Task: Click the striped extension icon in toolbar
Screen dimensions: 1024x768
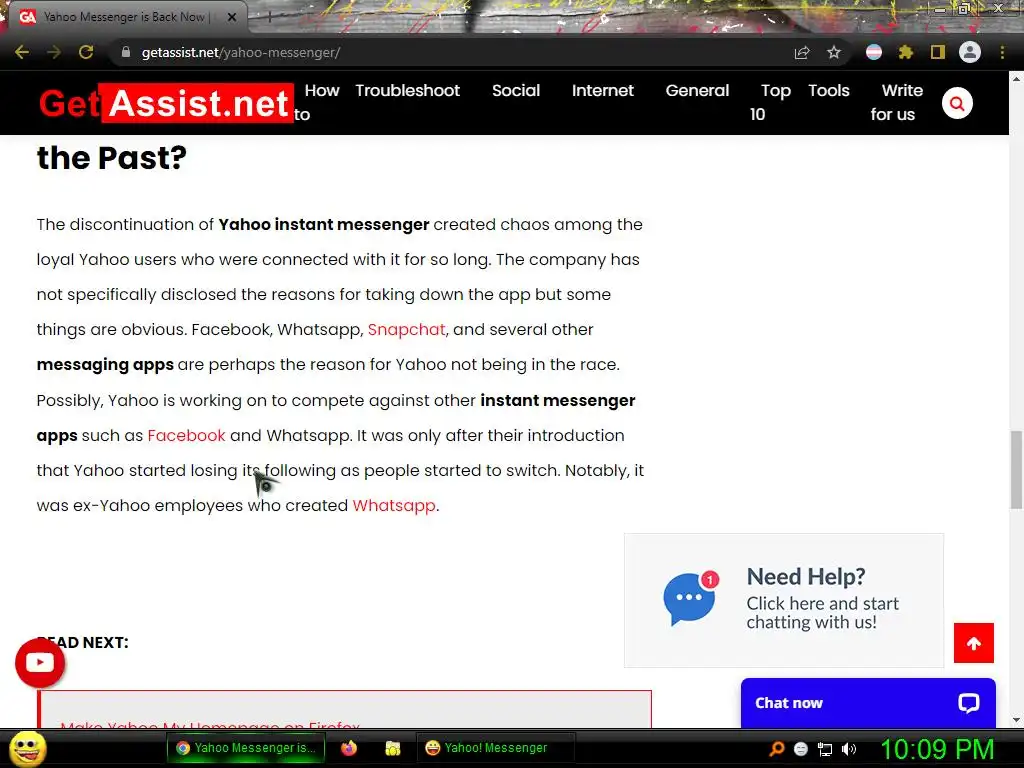Action: click(x=874, y=52)
